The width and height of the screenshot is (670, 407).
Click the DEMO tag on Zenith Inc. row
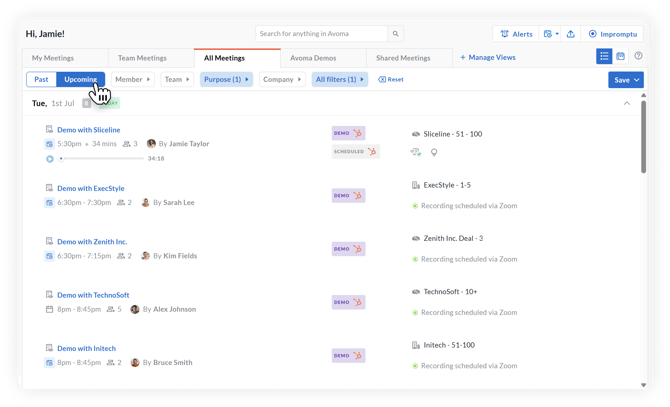(348, 249)
